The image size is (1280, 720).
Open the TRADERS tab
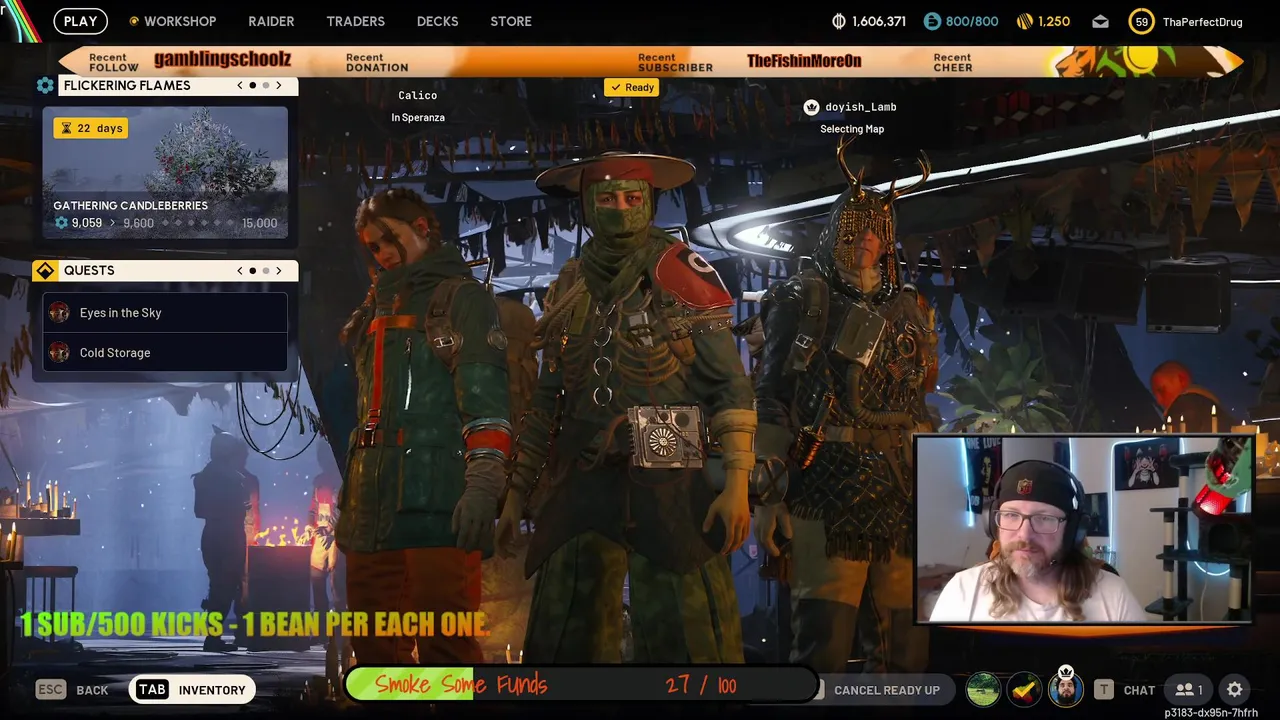tap(355, 21)
